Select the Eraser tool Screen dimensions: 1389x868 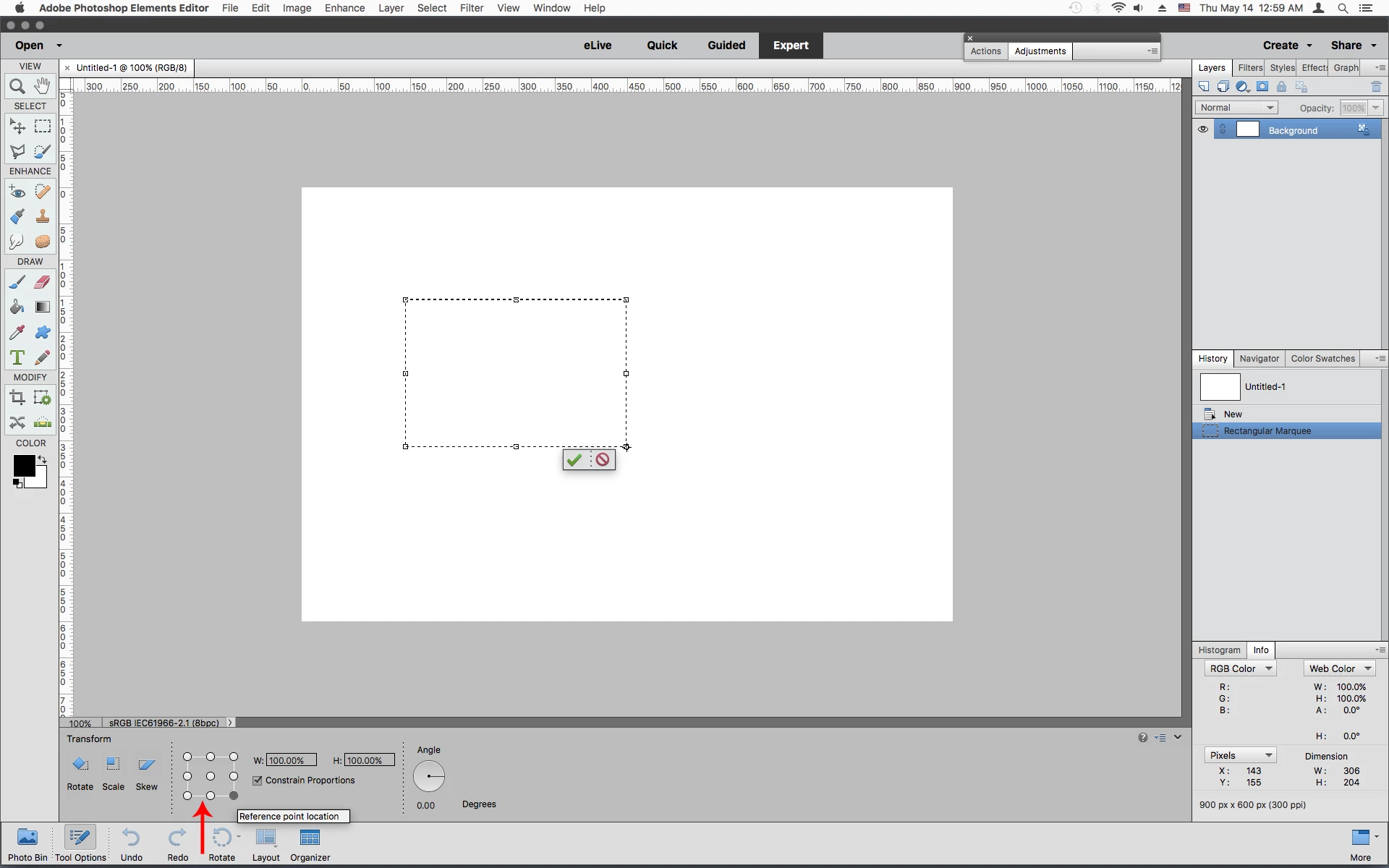click(x=43, y=282)
